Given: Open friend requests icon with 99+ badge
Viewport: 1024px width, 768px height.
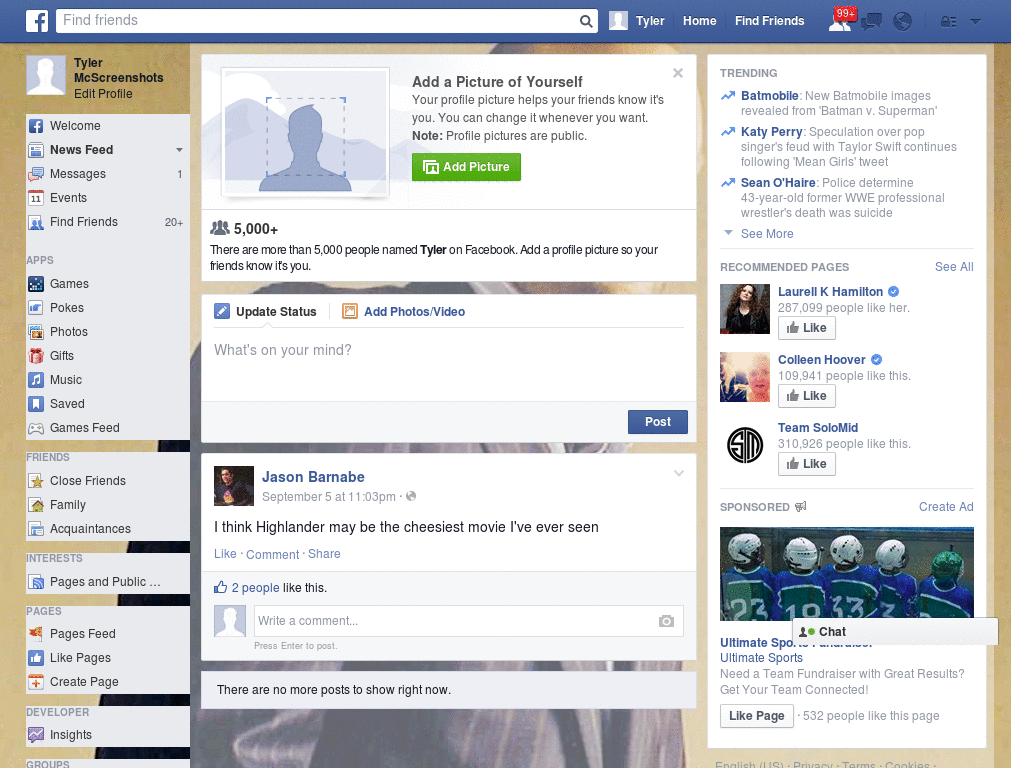Looking at the screenshot, I should (x=841, y=20).
